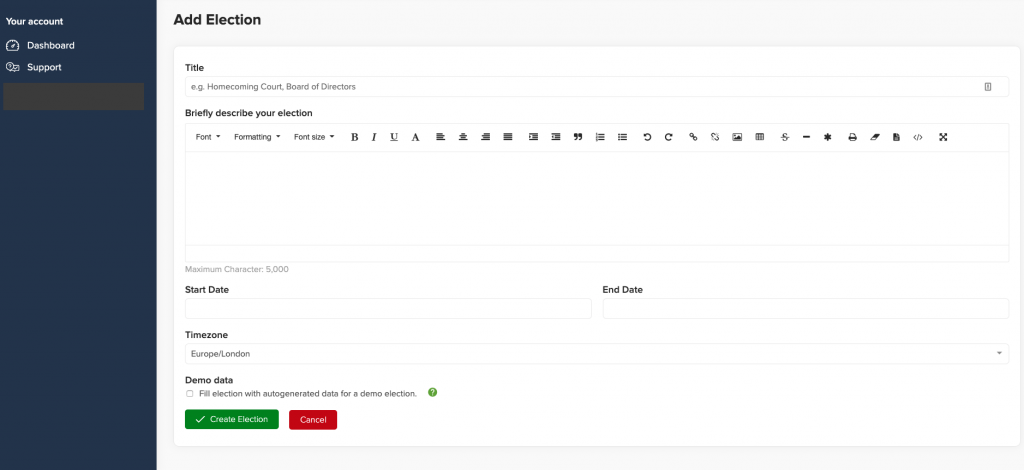Viewport: 1024px width, 470px height.
Task: Select the Start Date field
Action: coord(389,308)
